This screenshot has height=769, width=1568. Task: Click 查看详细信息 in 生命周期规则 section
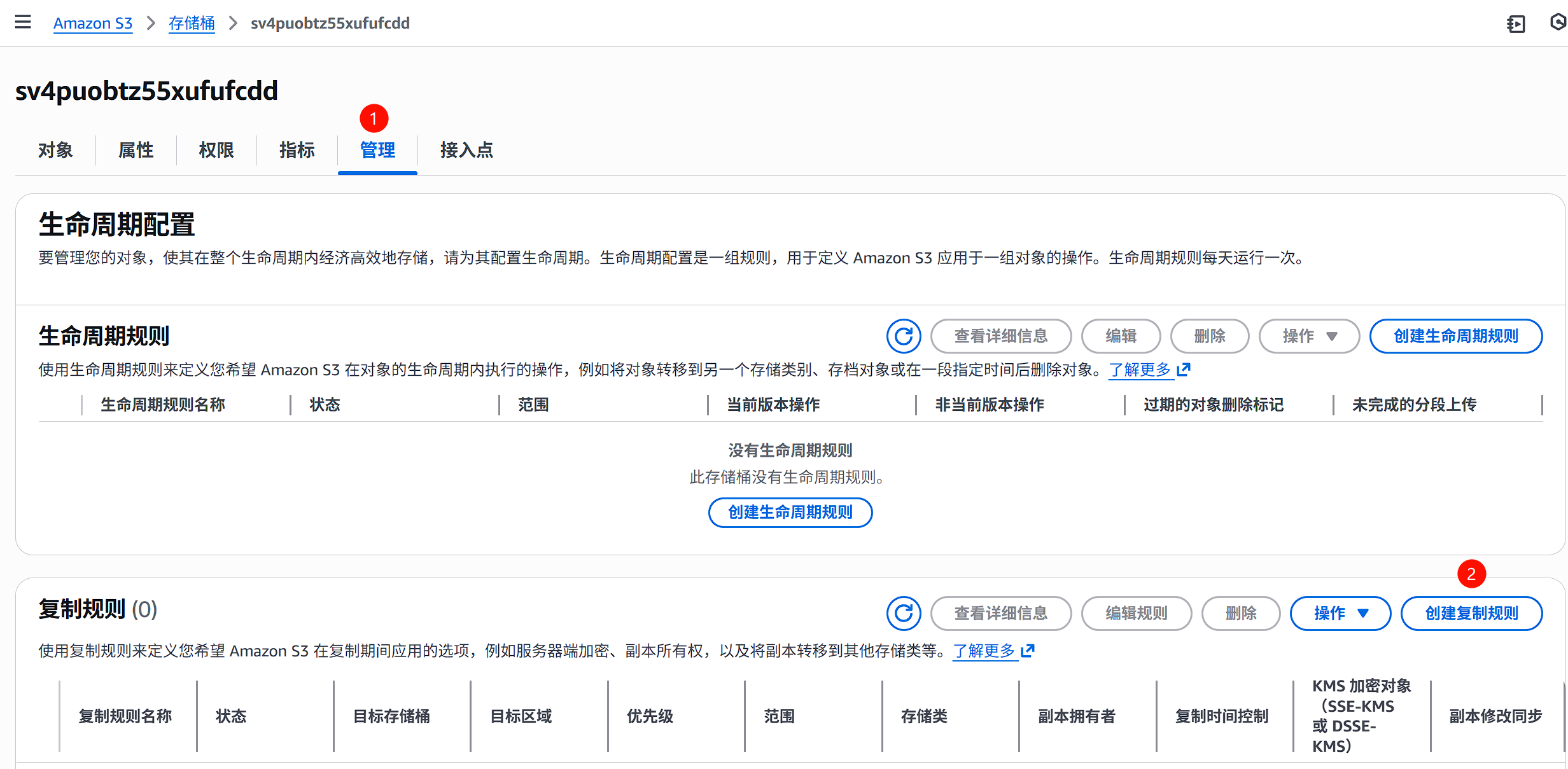click(x=1001, y=336)
